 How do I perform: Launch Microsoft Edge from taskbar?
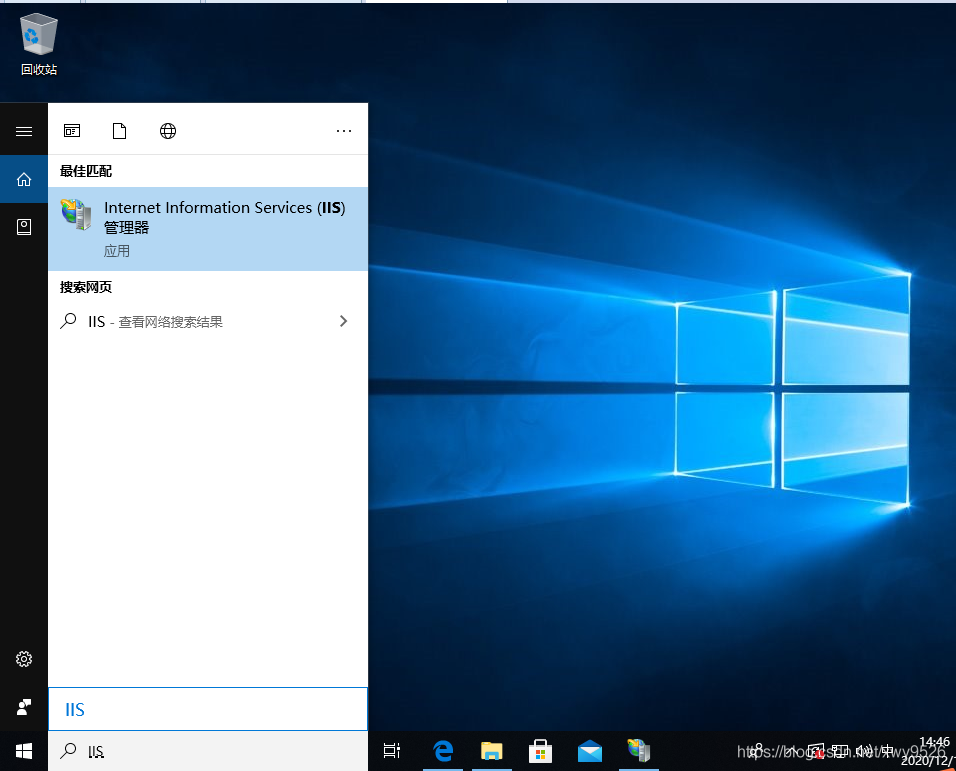click(443, 751)
